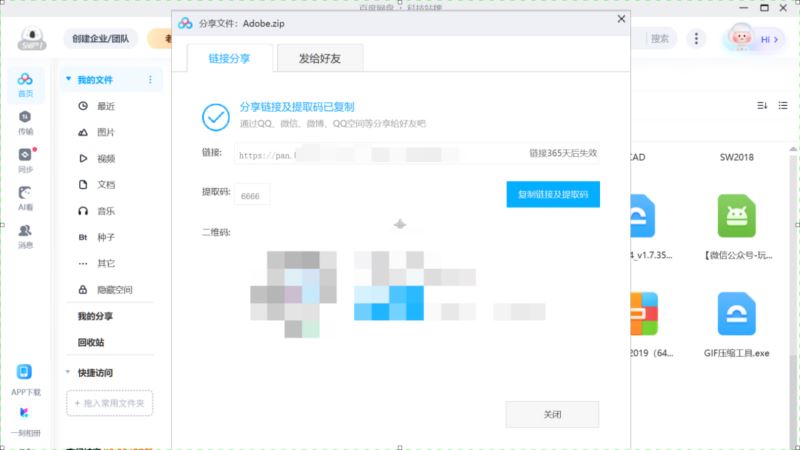Open the 传输 transfer panel icon
Screen dimensions: 800x450
pyautogui.click(x=25, y=123)
